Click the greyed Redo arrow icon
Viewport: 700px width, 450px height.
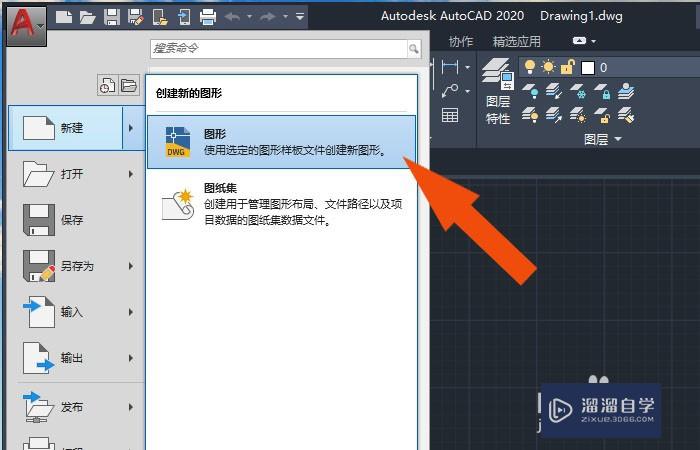click(267, 17)
